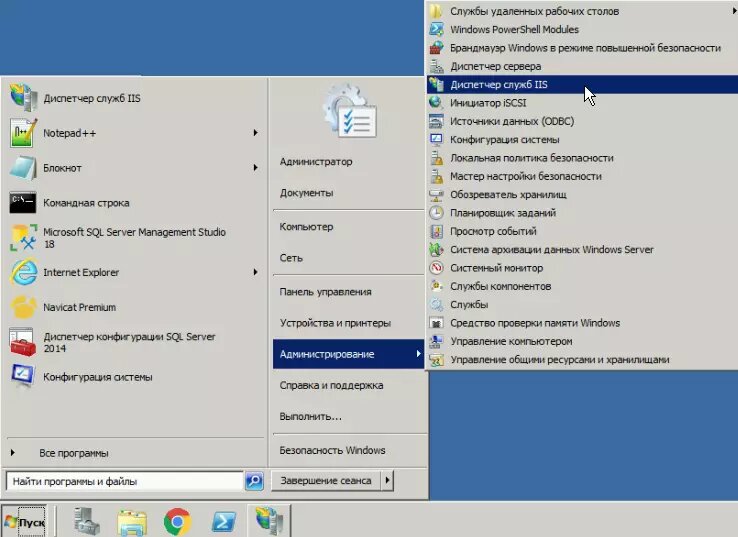This screenshot has height=537, width=738.
Task: Expand the Администрирование submenu arrow
Action: click(418, 353)
